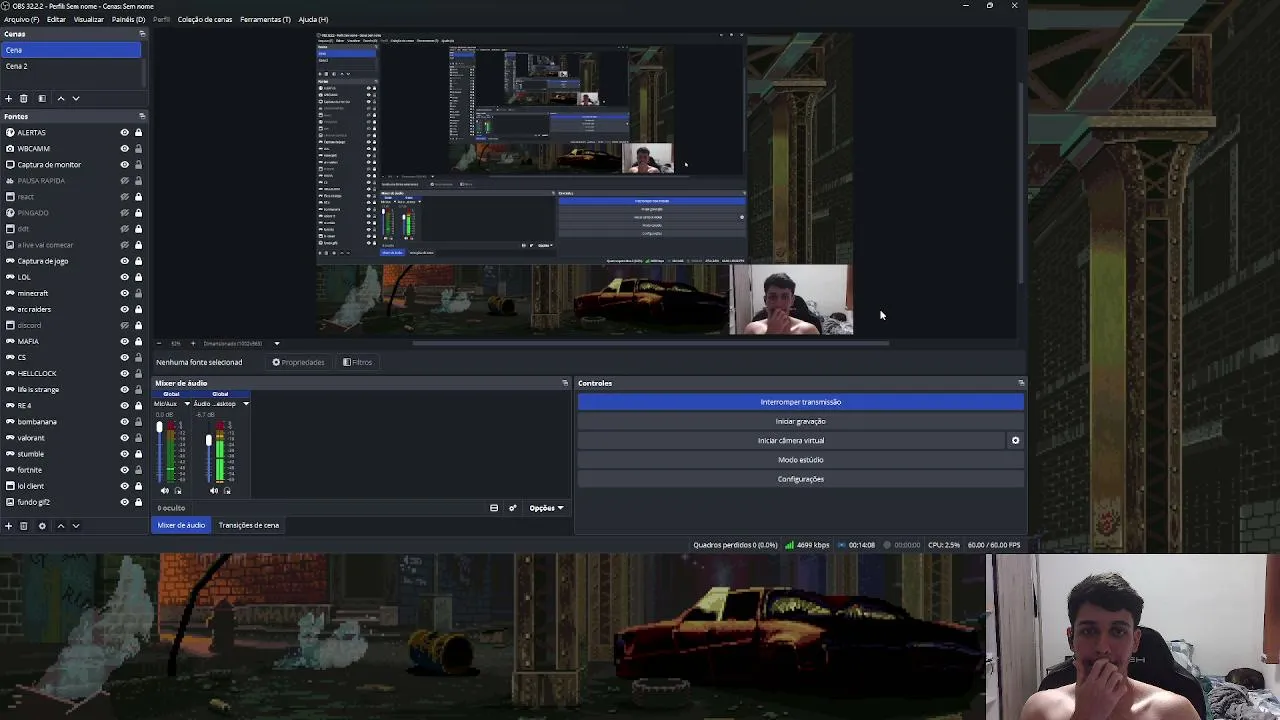Toggle Mic/Aux monitoring headphone icon
Screen dimensions: 1280x720
[x=178, y=491]
